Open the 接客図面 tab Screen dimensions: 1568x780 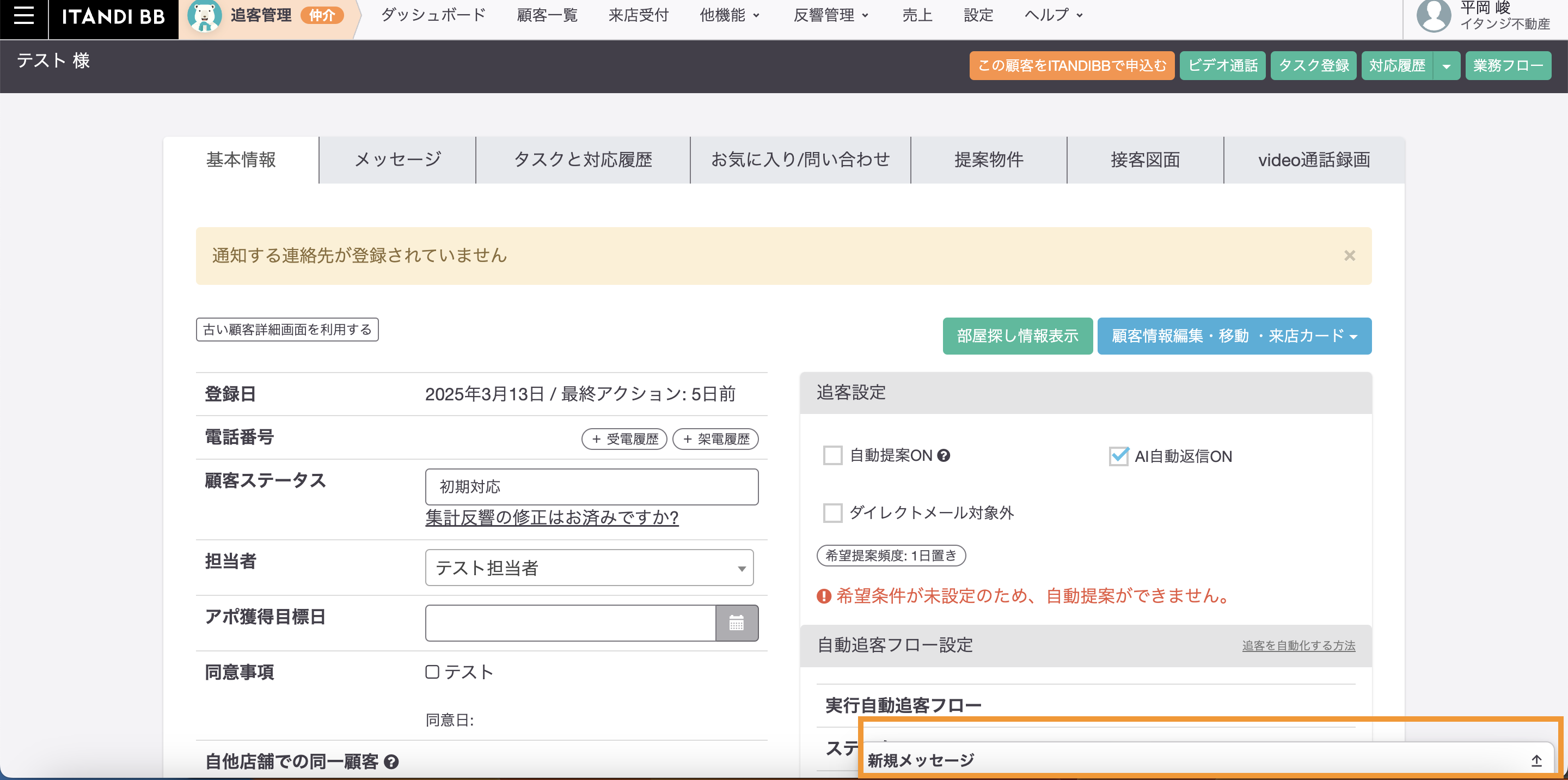click(x=1145, y=160)
